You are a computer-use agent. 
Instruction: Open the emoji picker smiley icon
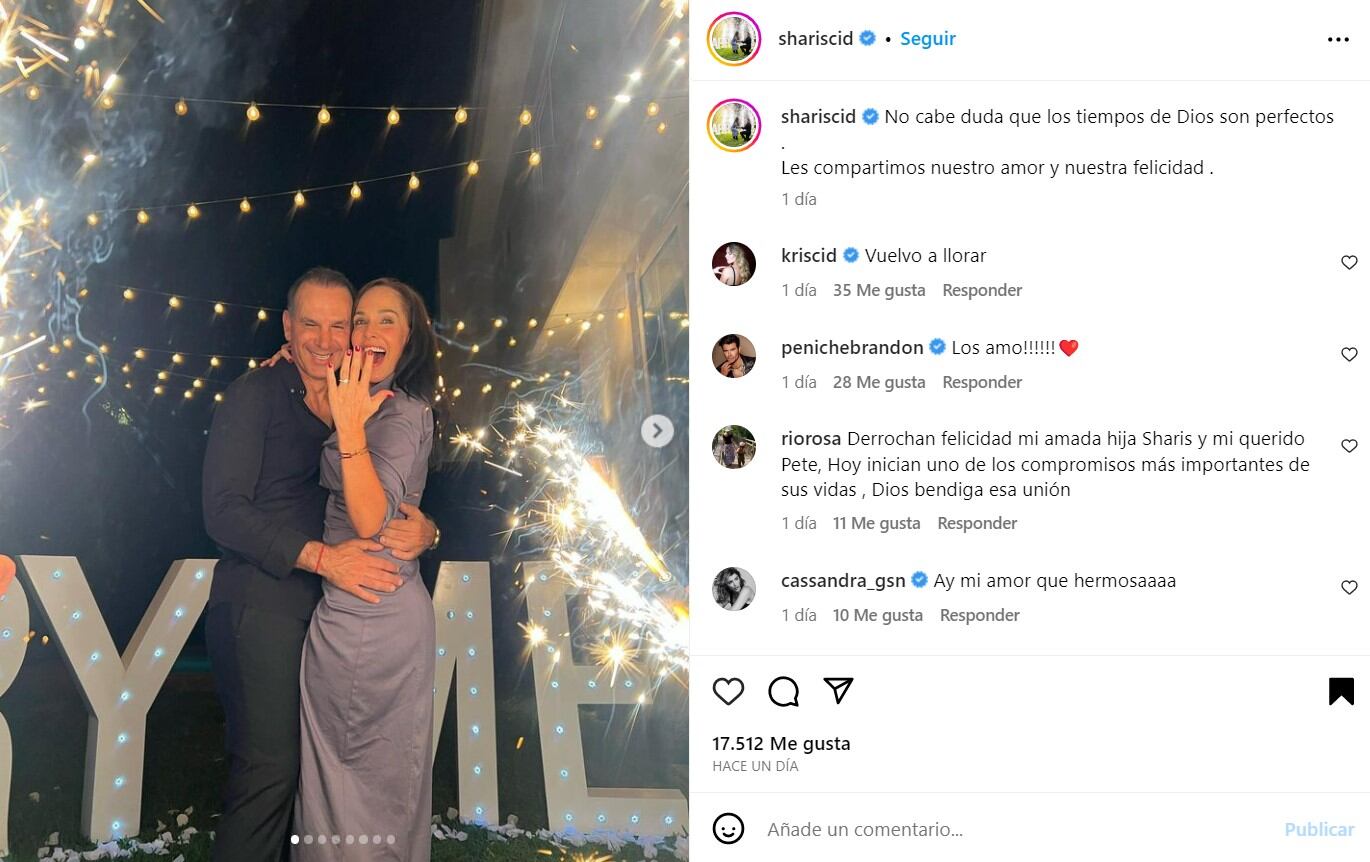coord(728,828)
